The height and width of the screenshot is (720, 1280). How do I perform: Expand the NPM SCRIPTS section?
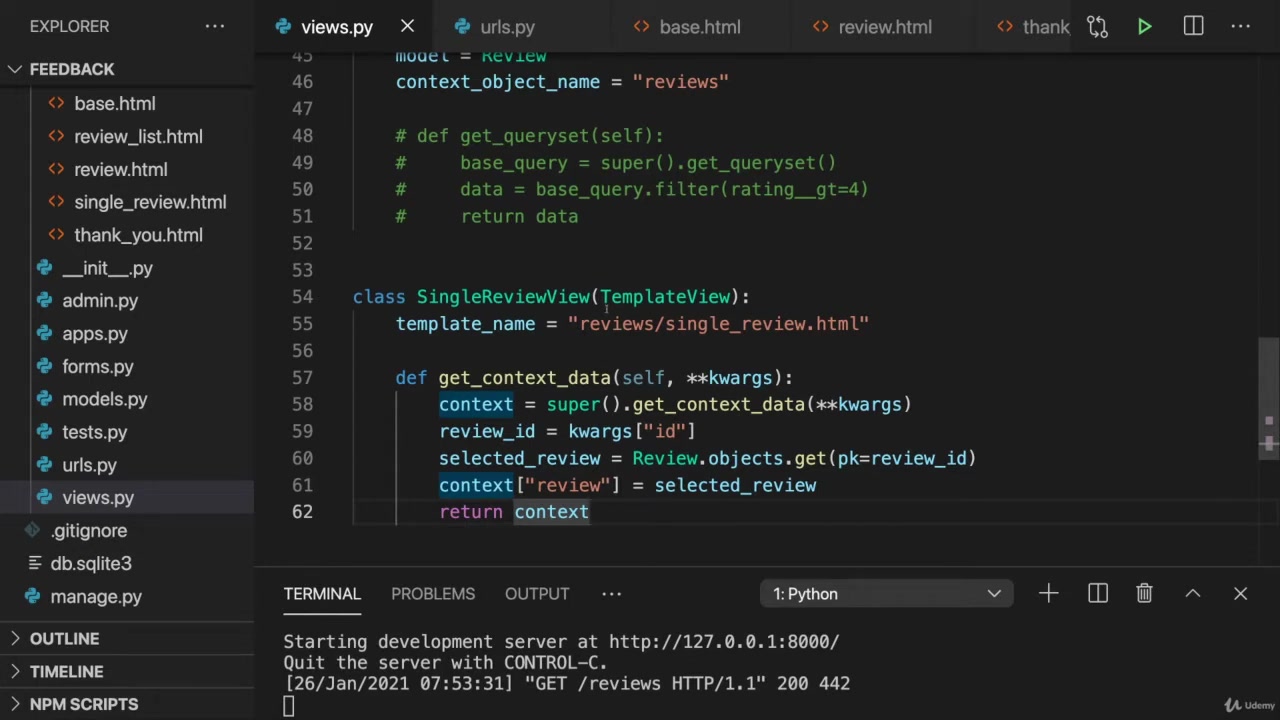tap(84, 705)
